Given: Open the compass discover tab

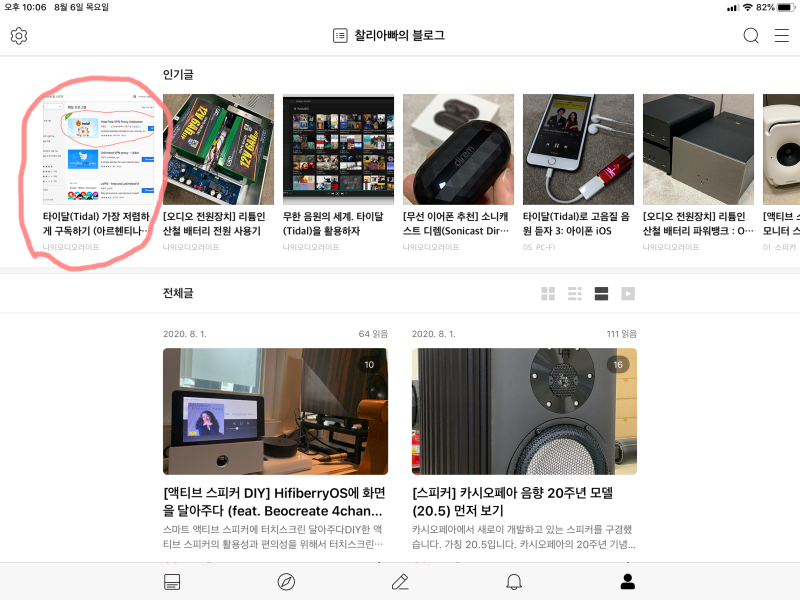Looking at the screenshot, I should 286,582.
